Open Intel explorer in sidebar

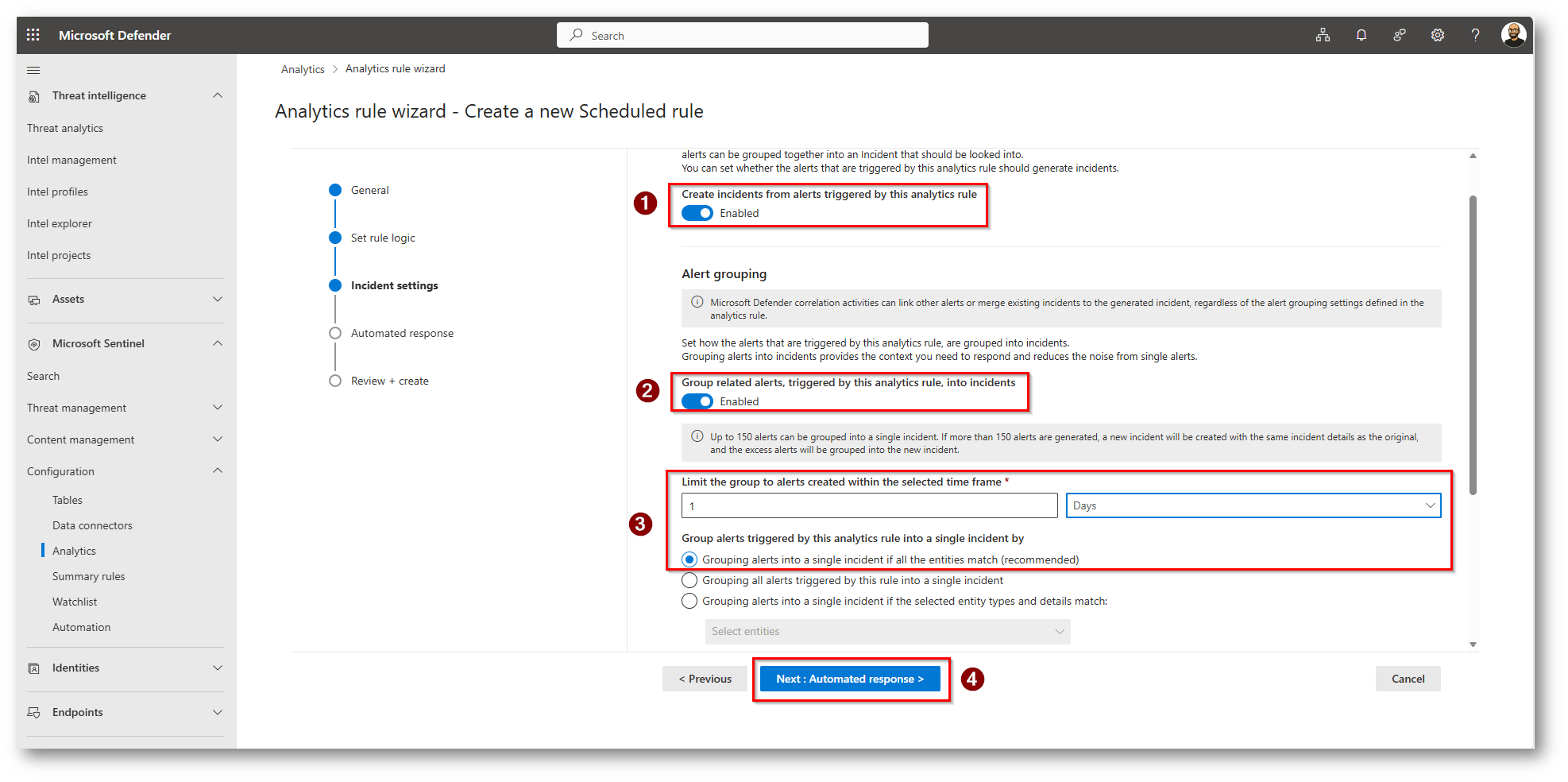pos(60,223)
